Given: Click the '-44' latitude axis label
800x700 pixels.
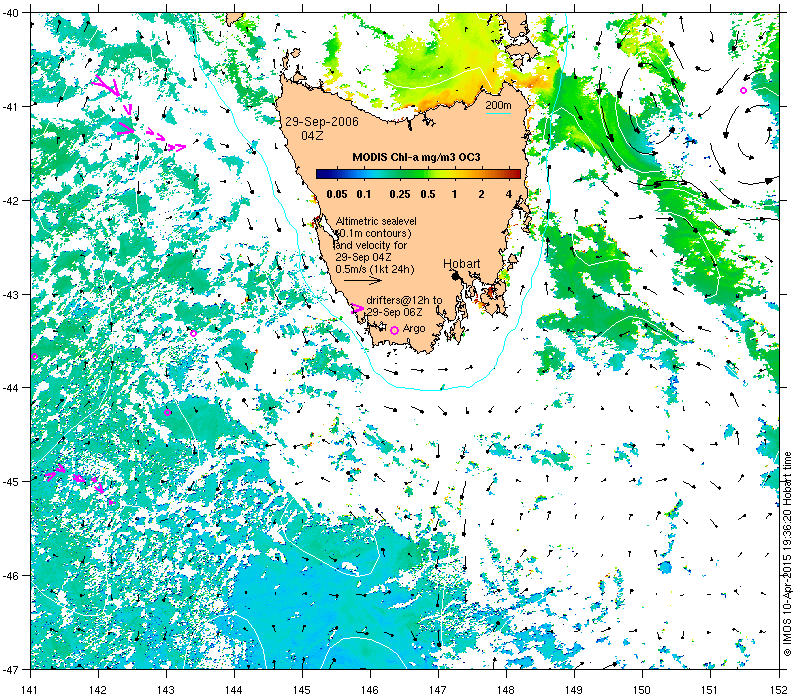Looking at the screenshot, I should (11, 388).
